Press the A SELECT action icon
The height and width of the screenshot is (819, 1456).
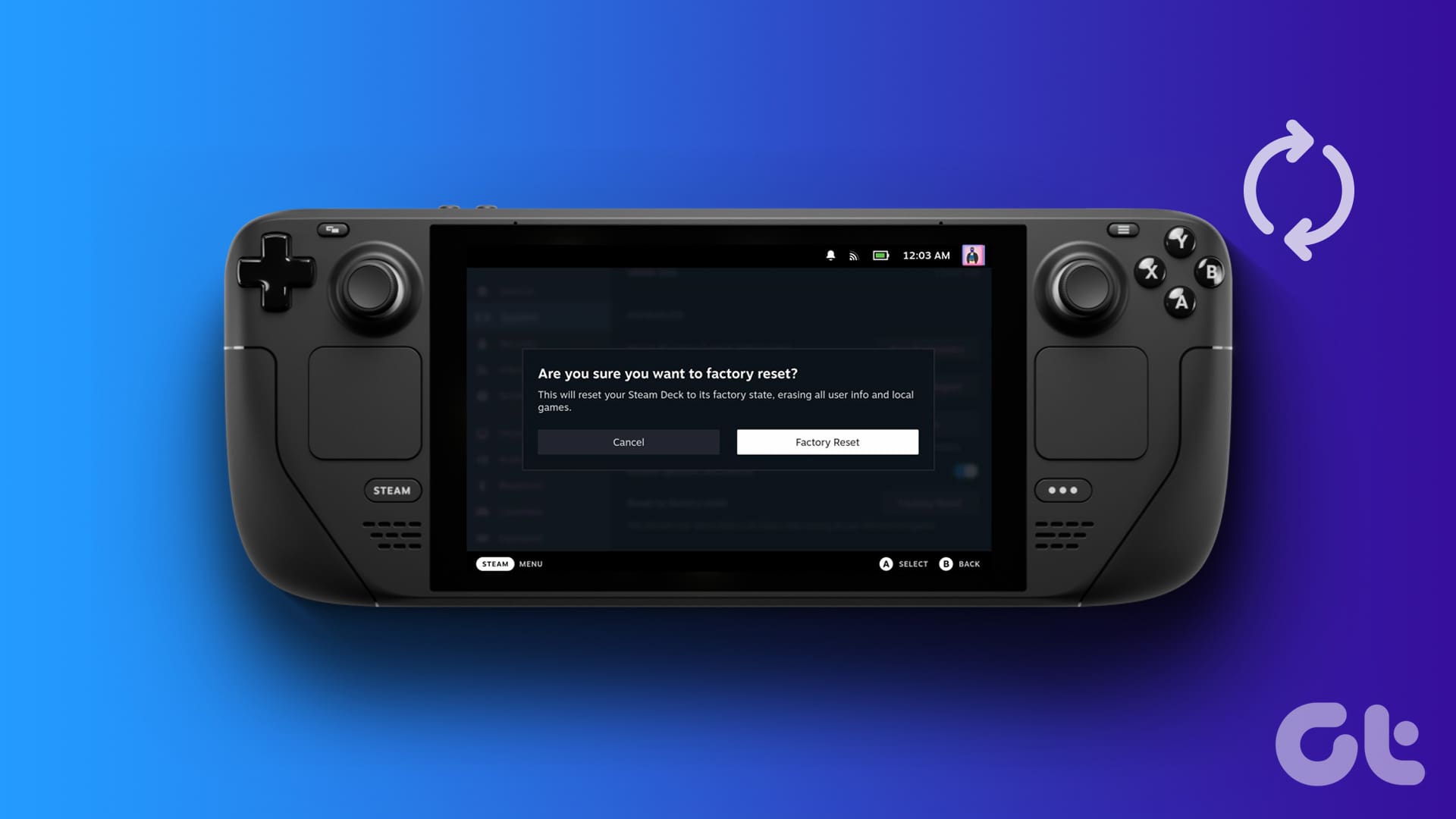click(x=884, y=563)
